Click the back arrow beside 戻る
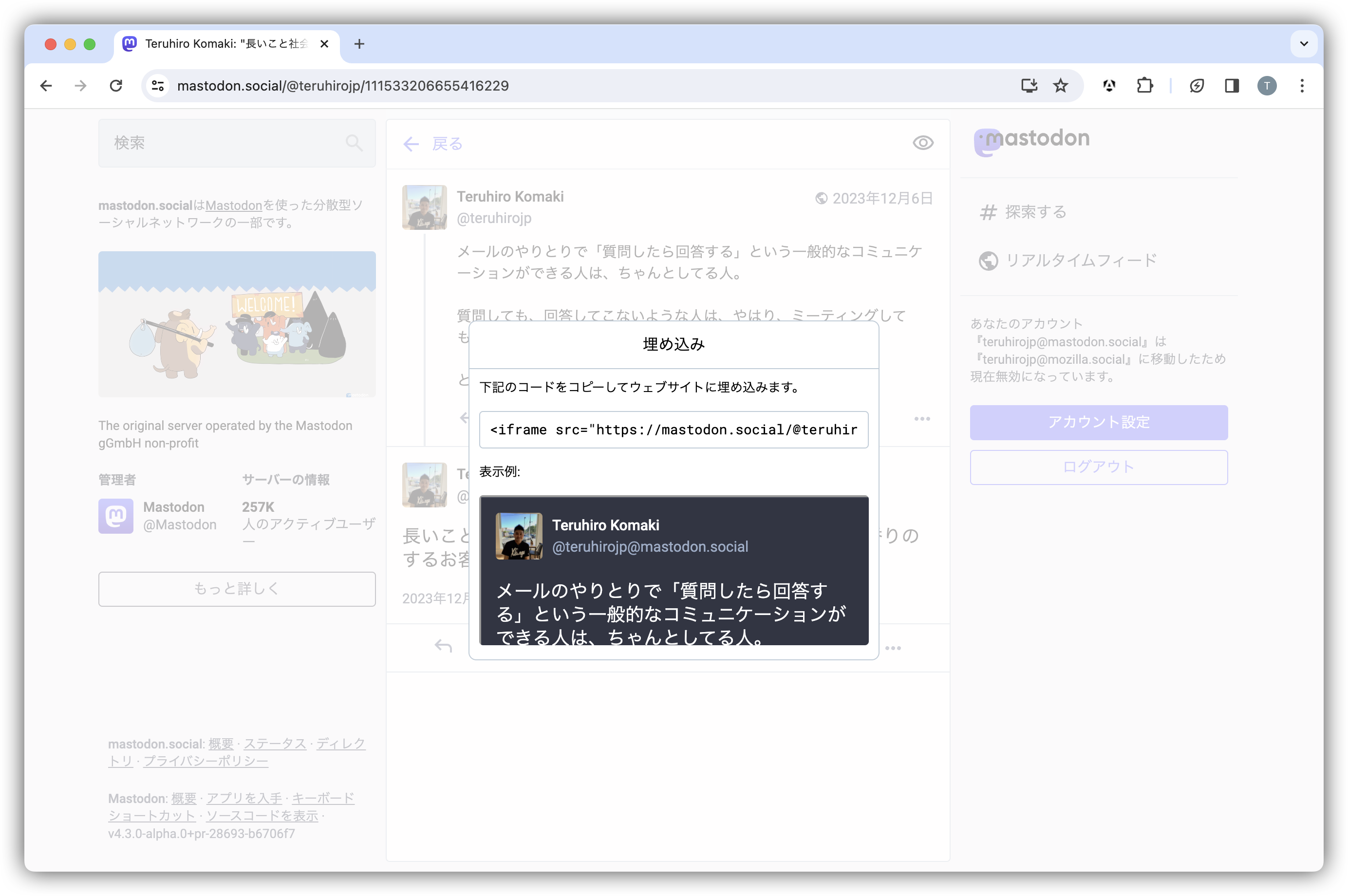This screenshot has width=1348, height=896. [x=410, y=144]
